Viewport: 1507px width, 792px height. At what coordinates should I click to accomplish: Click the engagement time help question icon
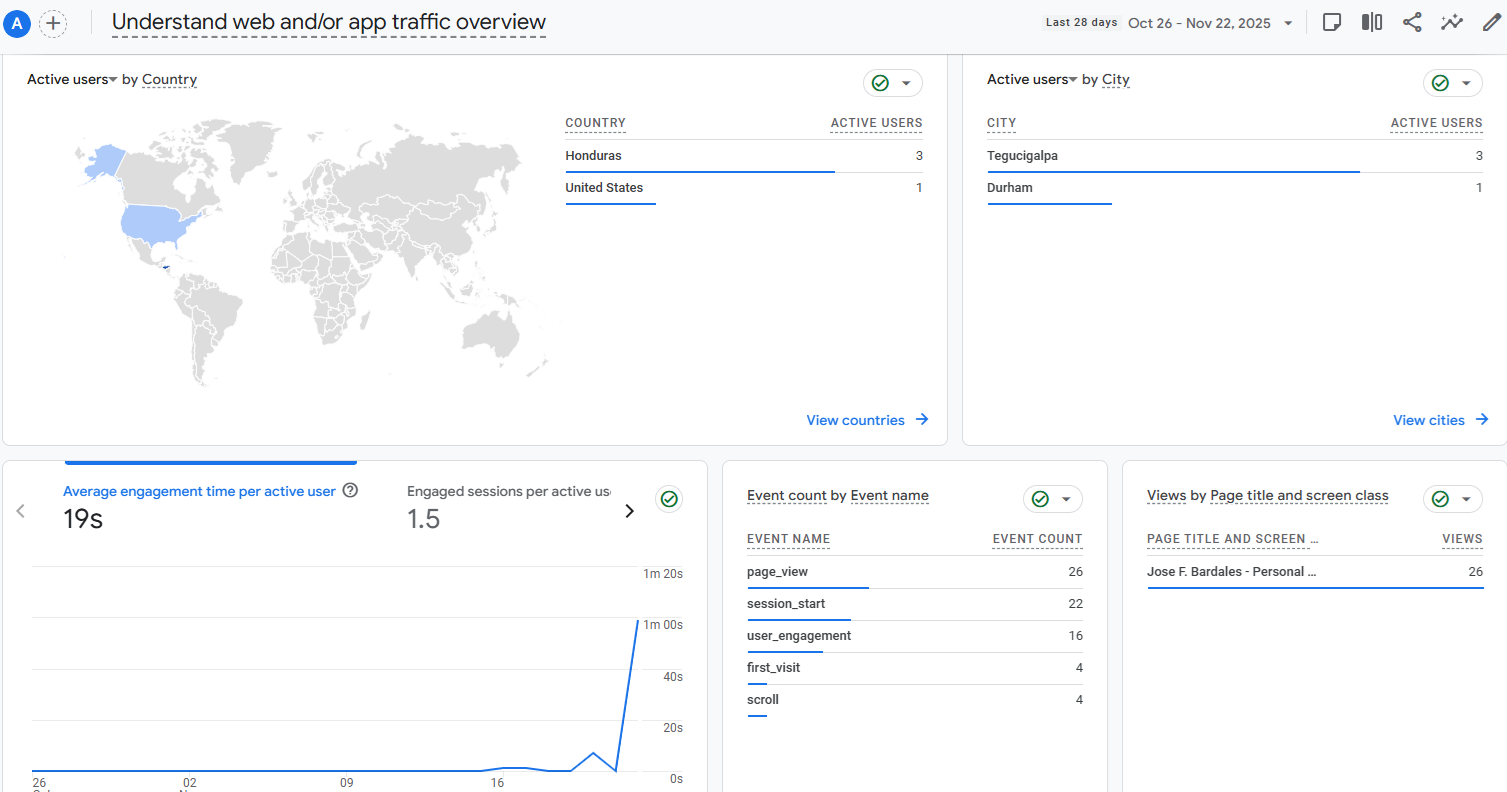(350, 491)
